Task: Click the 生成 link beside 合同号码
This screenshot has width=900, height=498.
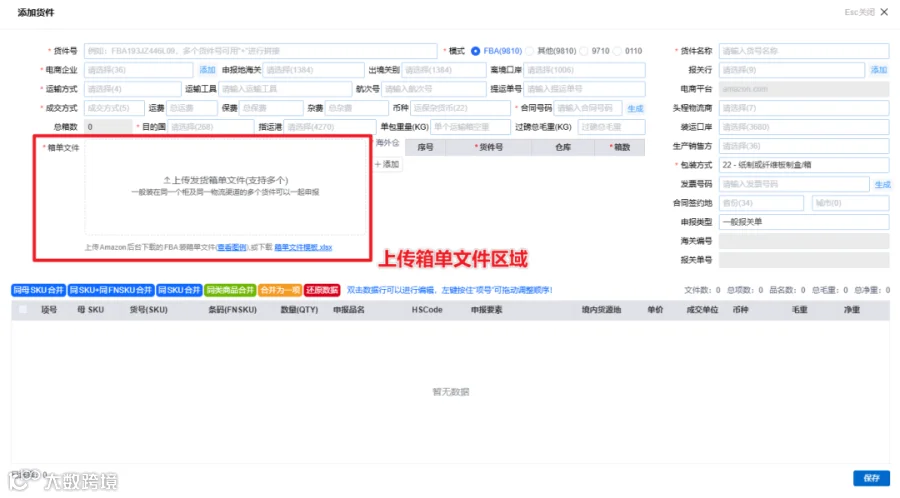Action: click(635, 108)
